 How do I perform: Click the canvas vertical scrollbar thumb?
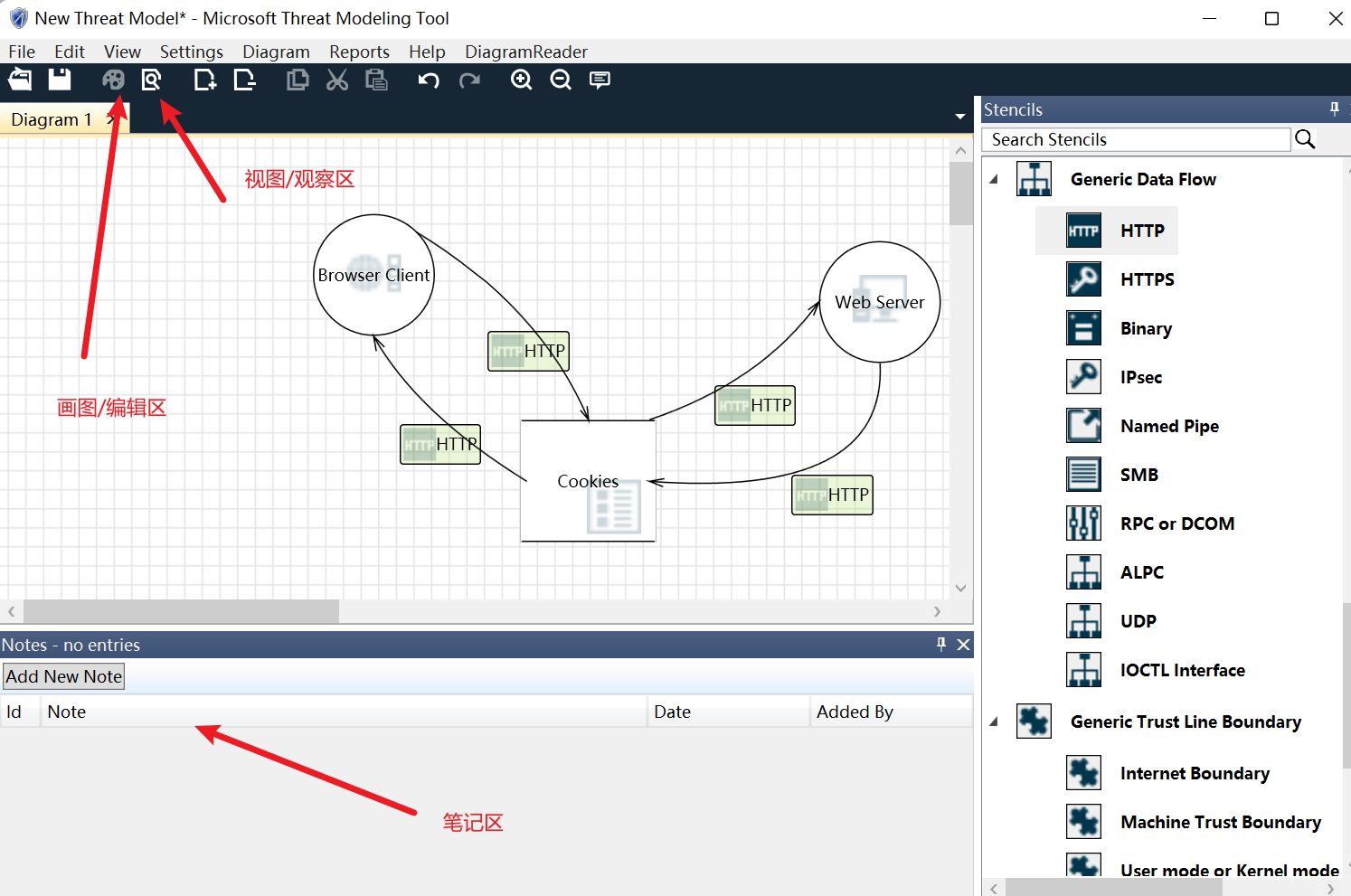960,193
